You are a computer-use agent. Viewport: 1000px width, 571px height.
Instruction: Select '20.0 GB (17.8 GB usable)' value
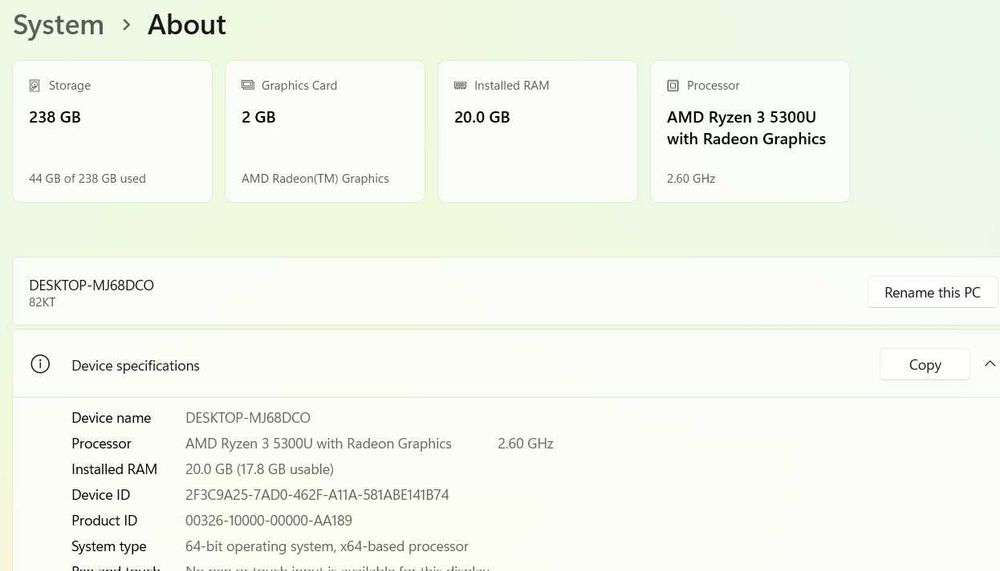click(x=260, y=469)
